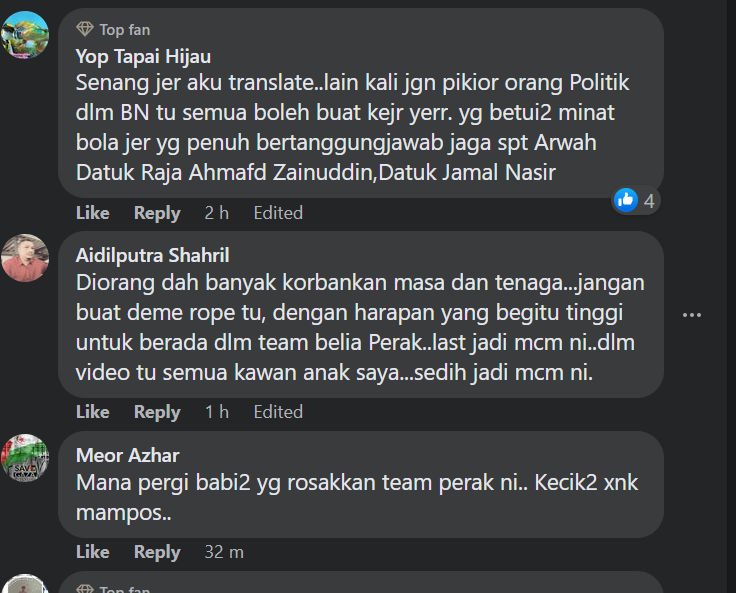Open the three-dot comment options menu

click(692, 315)
